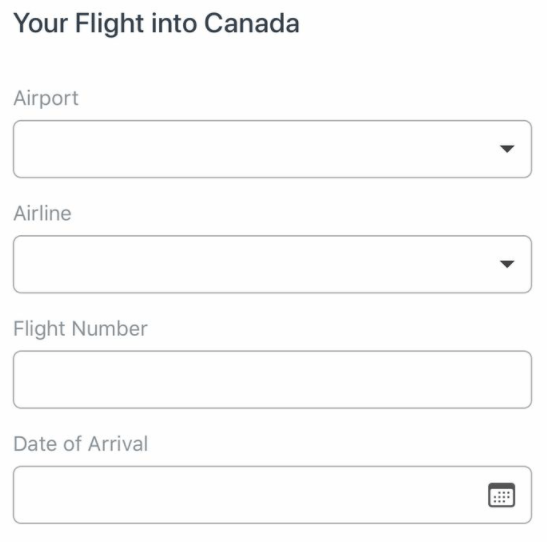Expand the list of arrival airports
The image size is (547, 542).
pos(272,149)
